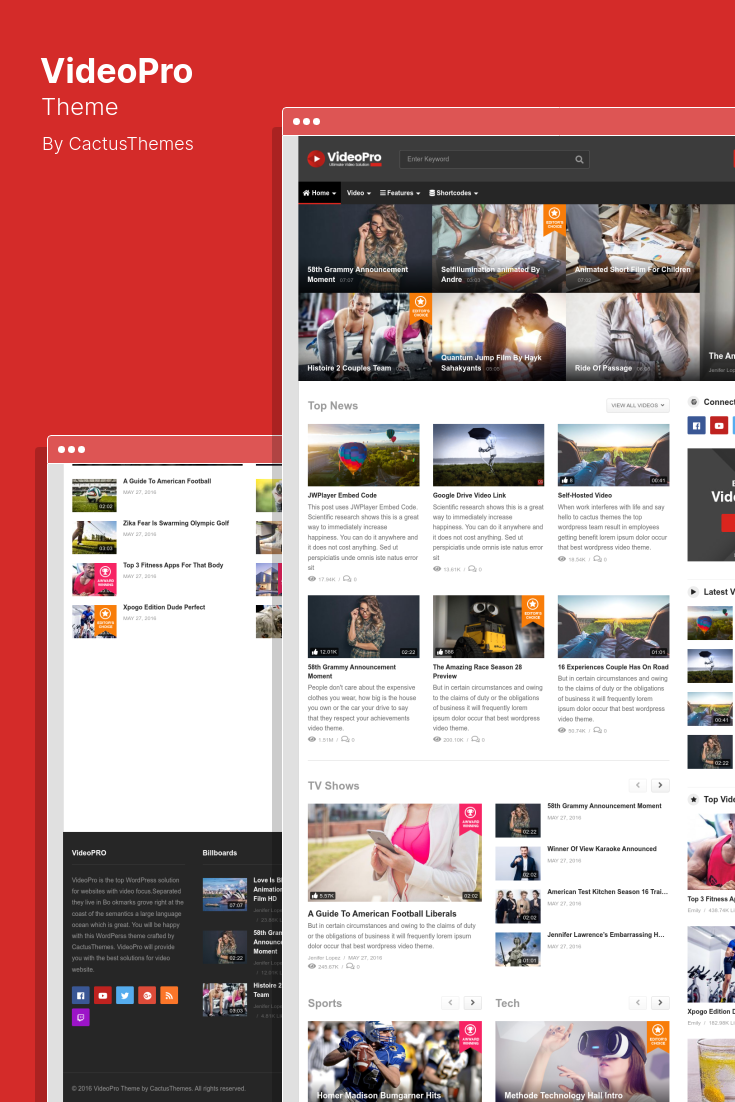Click Editor's Choice badge on Histoire 2 Couples
The image size is (735, 1102).
[420, 306]
